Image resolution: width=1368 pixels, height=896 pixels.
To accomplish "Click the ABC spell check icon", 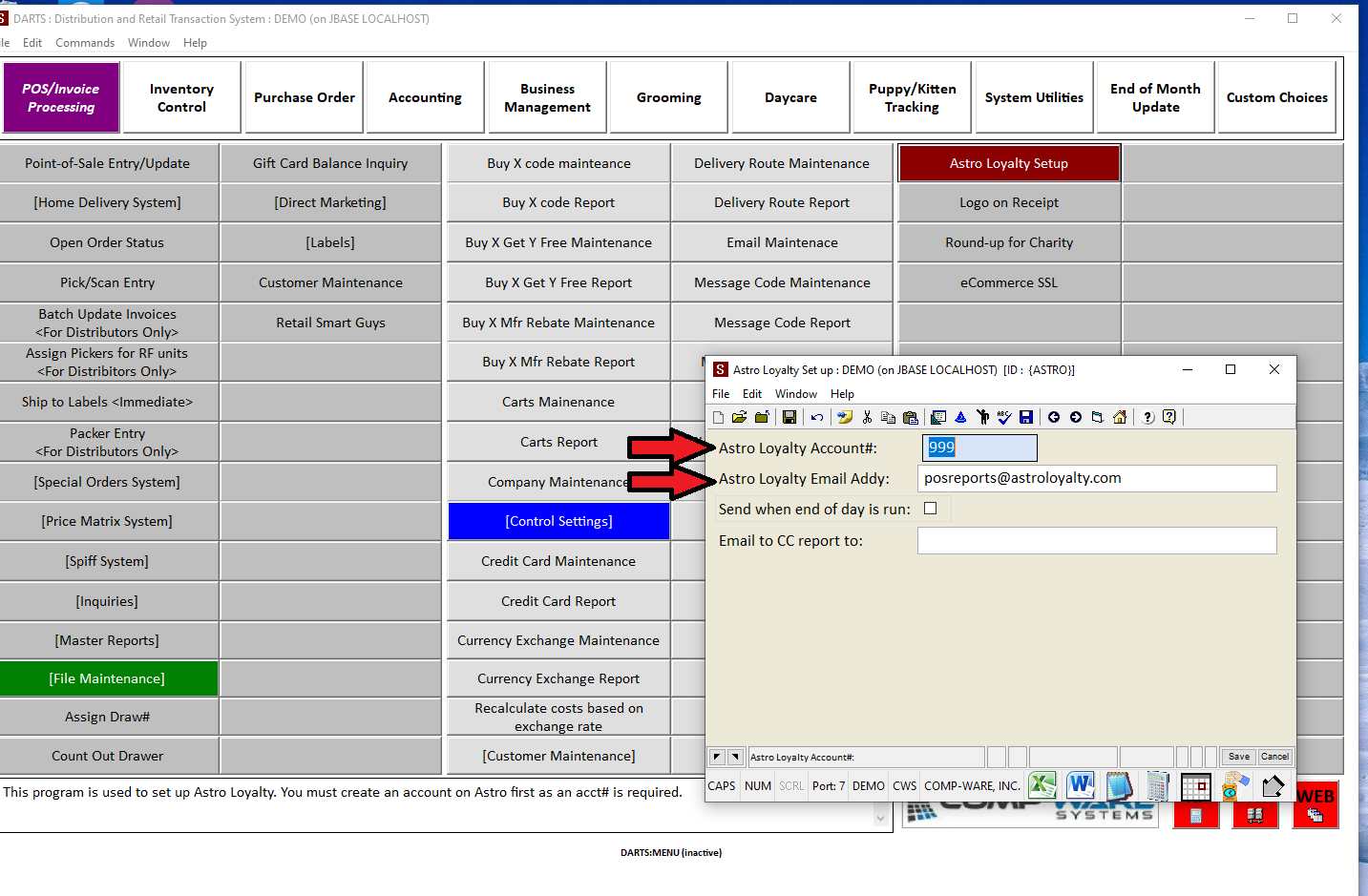I will pyautogui.click(x=1003, y=417).
